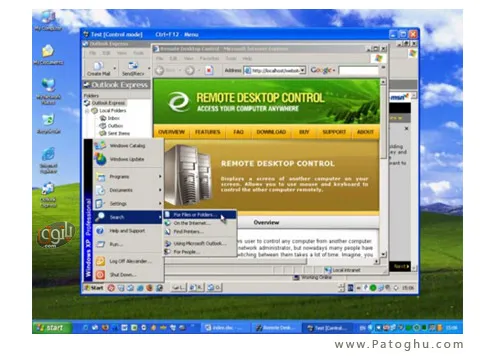This screenshot has width=480, height=360.
Task: Open Help menu in Internet Explorer
Action: (247, 58)
